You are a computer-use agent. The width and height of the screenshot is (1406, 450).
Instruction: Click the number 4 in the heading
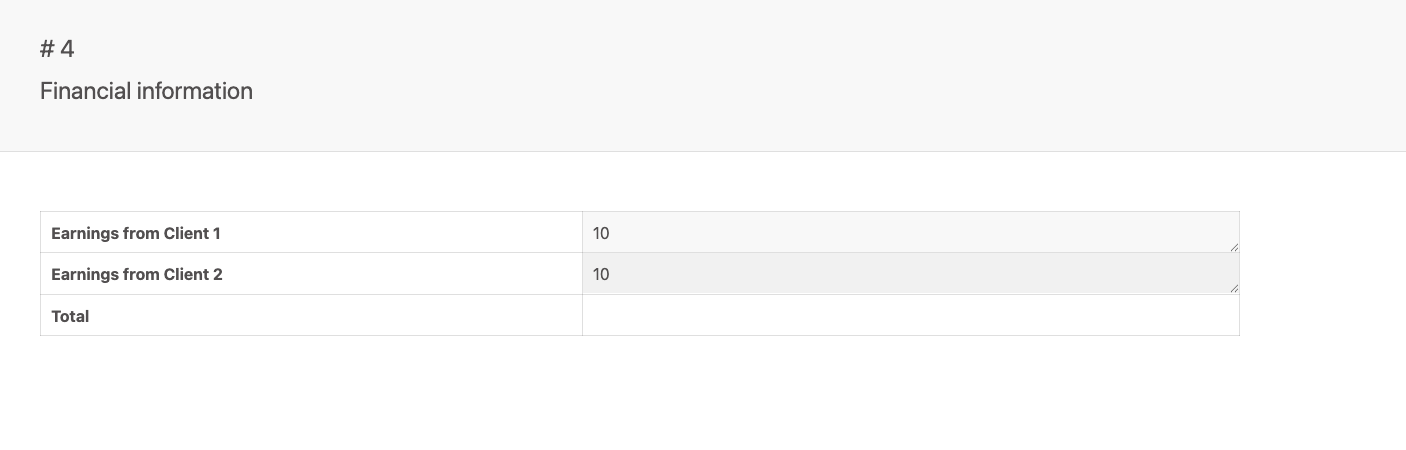(x=67, y=49)
